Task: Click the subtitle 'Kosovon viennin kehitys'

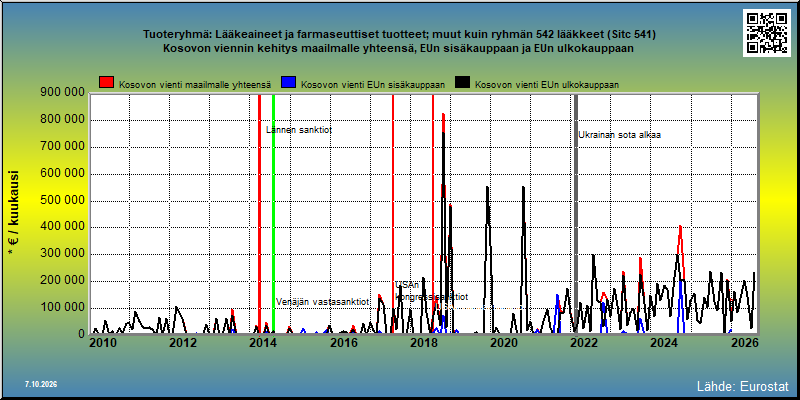Action: pyautogui.click(x=399, y=48)
